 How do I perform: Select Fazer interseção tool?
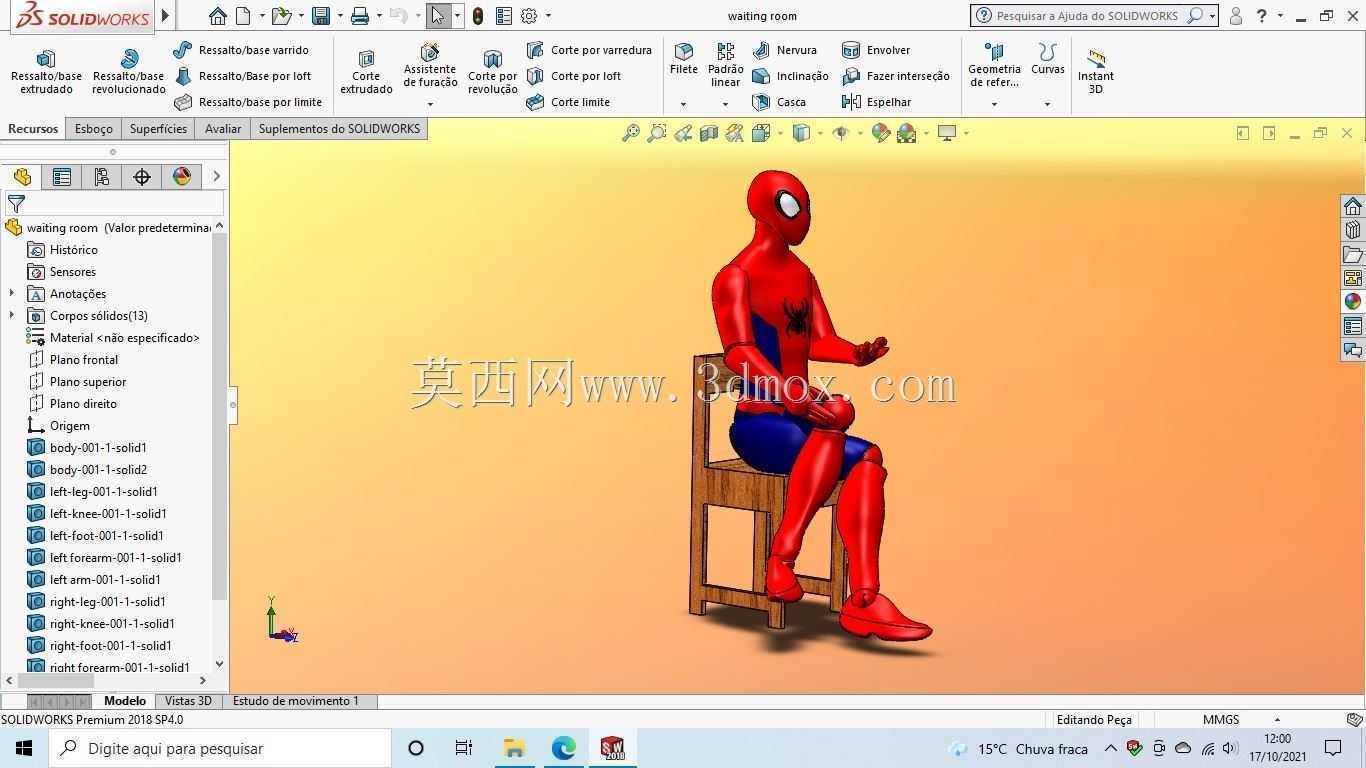pyautogui.click(x=896, y=76)
